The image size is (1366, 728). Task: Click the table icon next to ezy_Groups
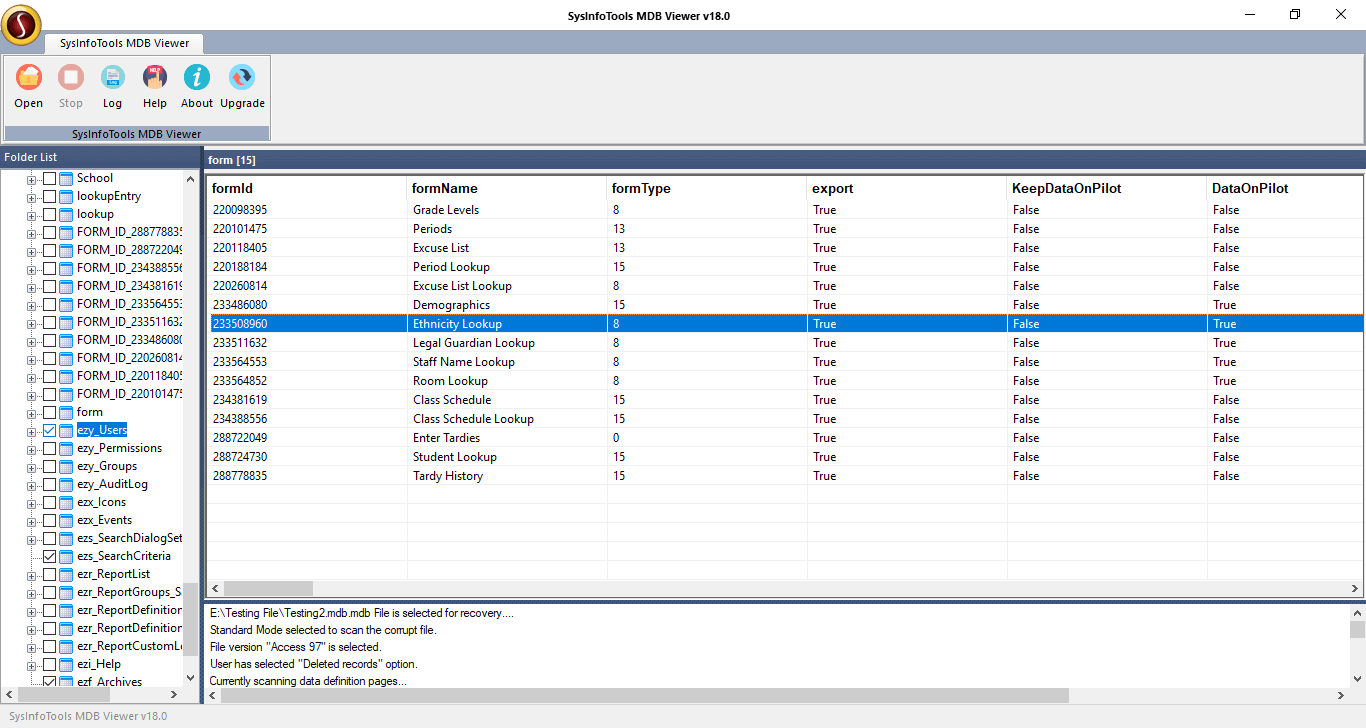pyautogui.click(x=66, y=466)
